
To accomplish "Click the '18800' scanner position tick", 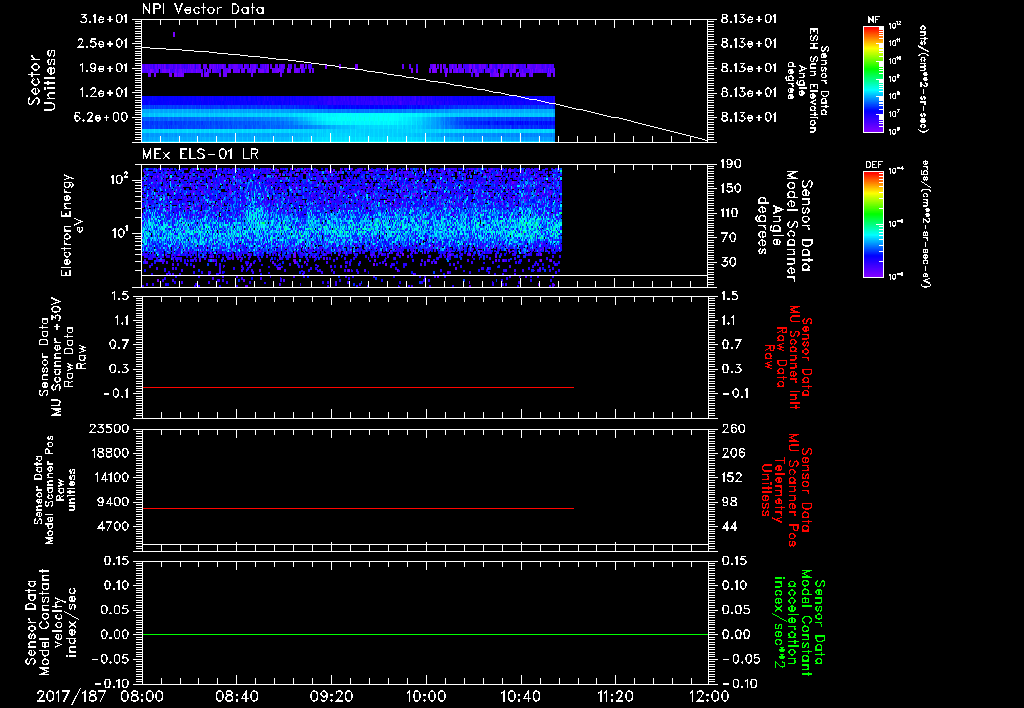I will pyautogui.click(x=108, y=453).
